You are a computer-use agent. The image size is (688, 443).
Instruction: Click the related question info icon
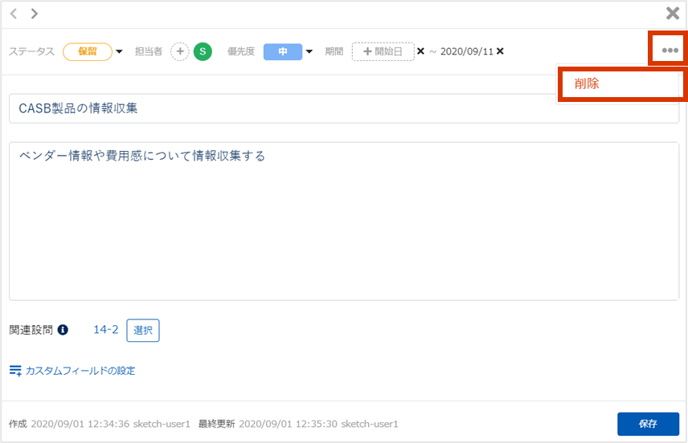pyautogui.click(x=63, y=329)
